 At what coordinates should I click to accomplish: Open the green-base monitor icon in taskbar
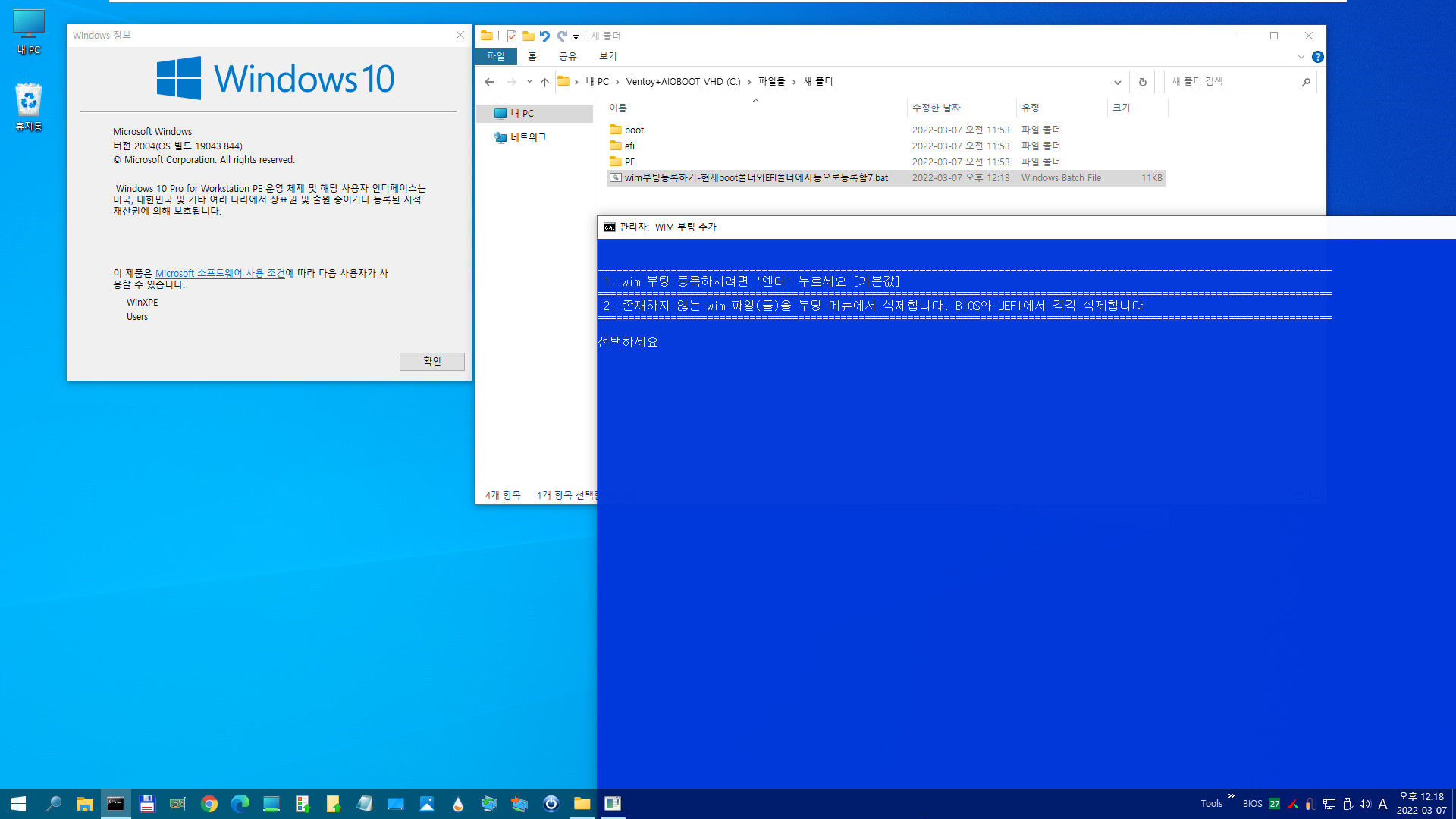click(x=271, y=804)
